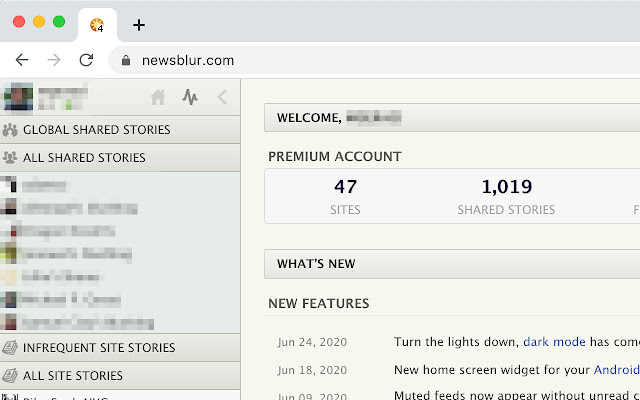Image resolution: width=640 pixels, height=400 pixels.
Task: Open the Android widget link
Action: click(x=616, y=370)
